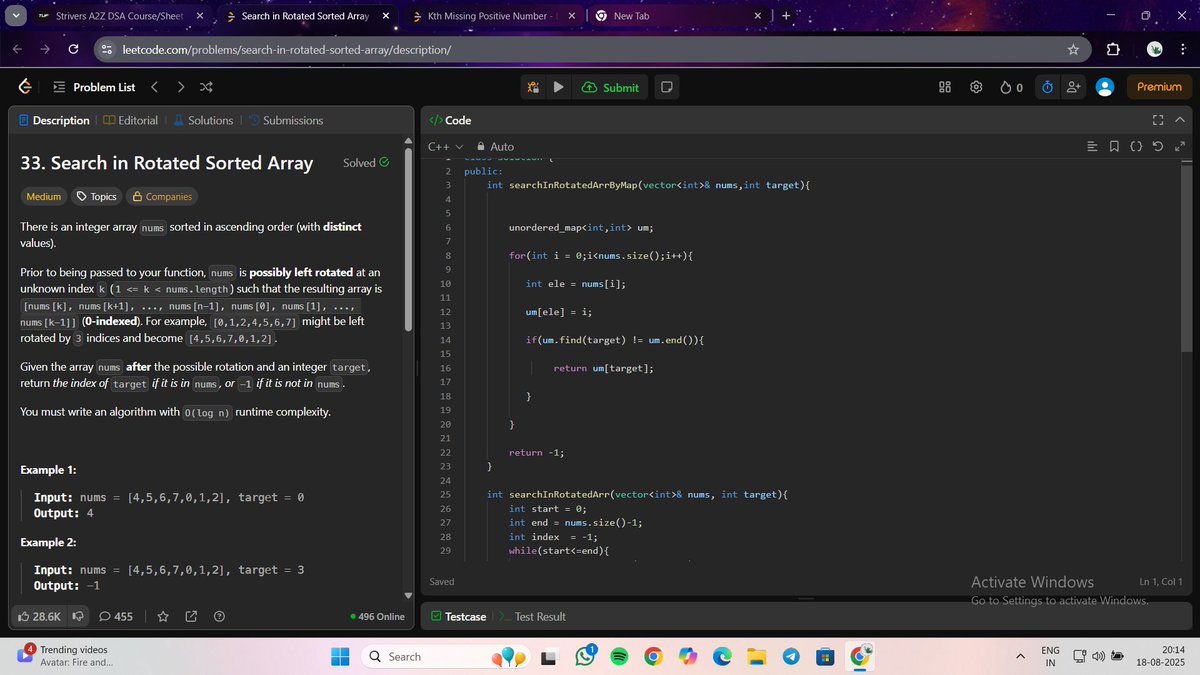Open the Windows Start menu
Screen dimensions: 1200x675
pos(340,657)
